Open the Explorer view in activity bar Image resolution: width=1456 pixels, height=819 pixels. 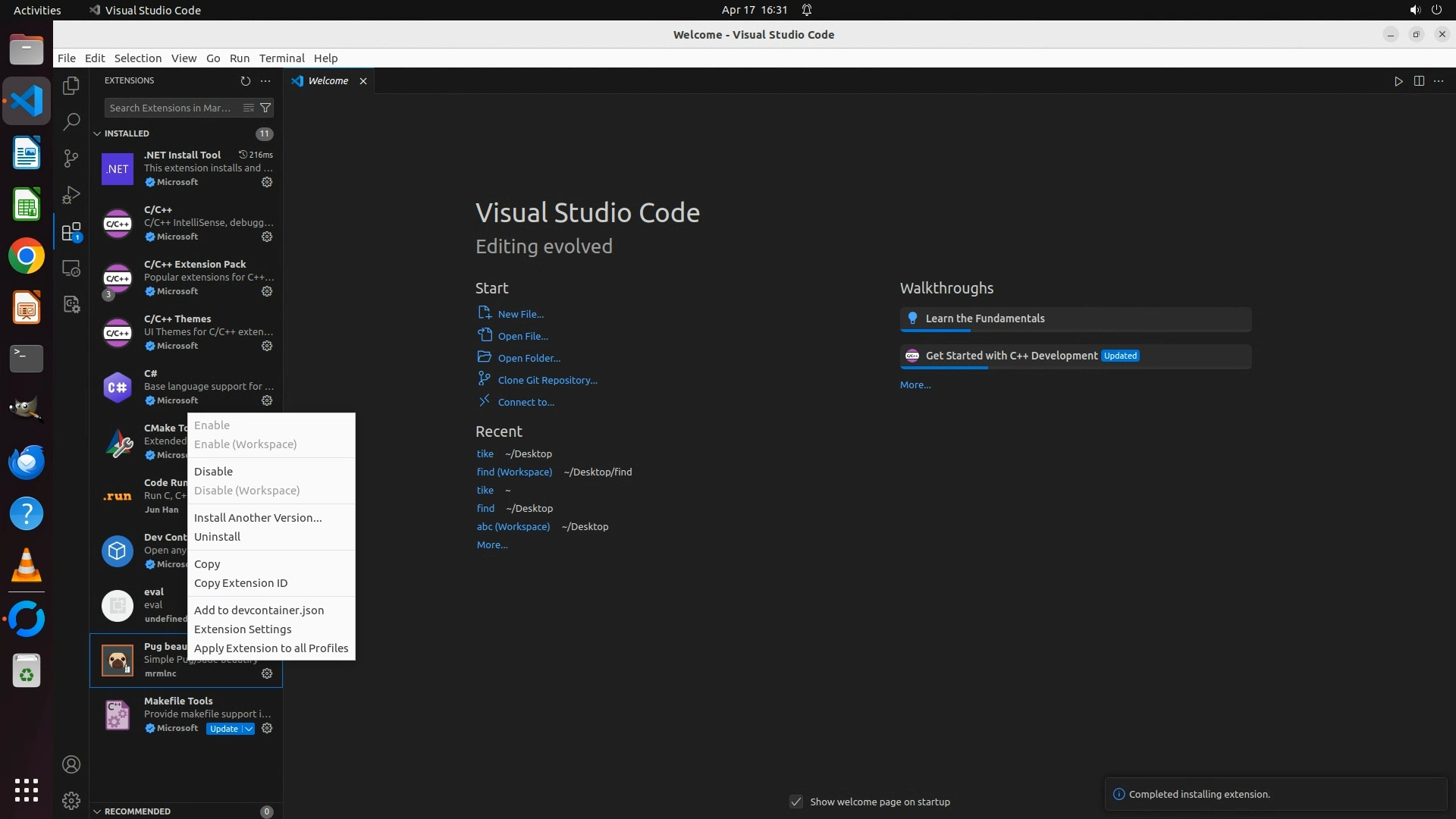(71, 86)
